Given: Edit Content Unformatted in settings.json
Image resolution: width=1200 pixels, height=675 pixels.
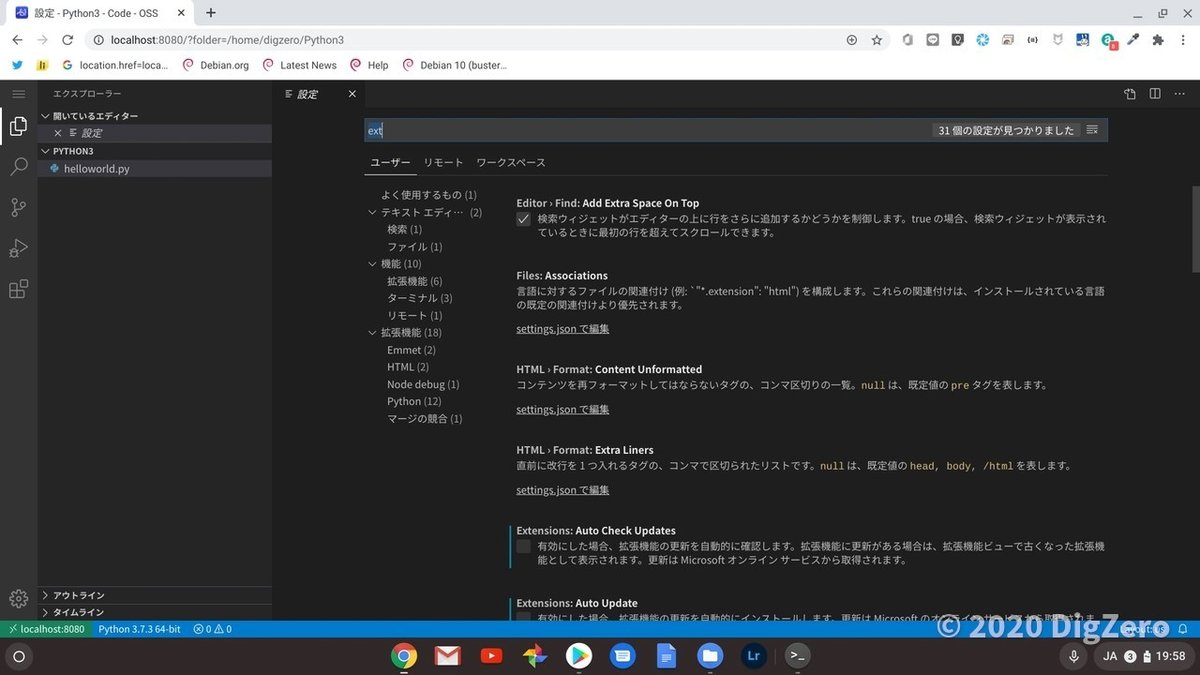Looking at the screenshot, I should 563,409.
